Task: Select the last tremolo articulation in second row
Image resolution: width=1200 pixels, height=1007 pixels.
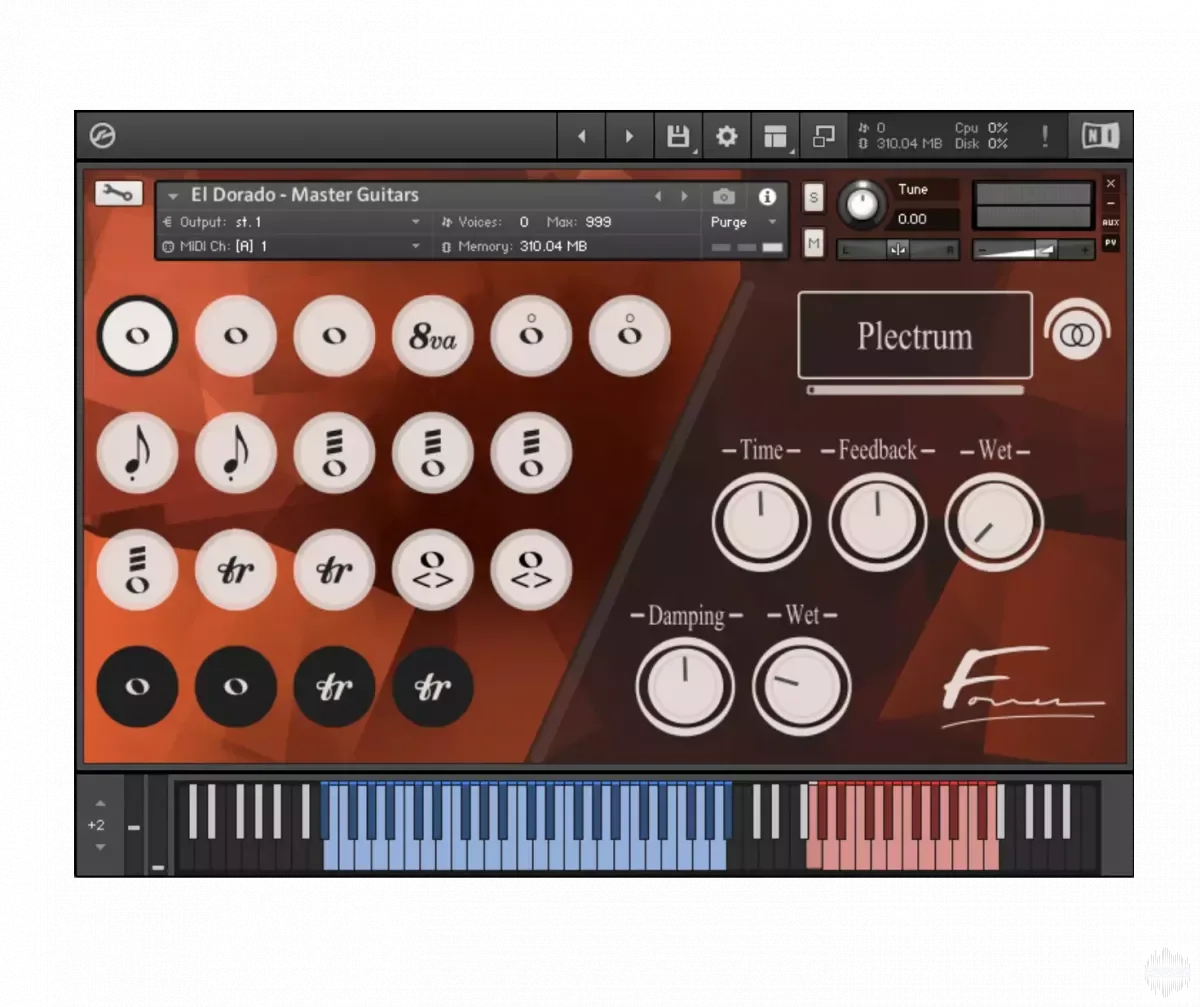Action: click(531, 453)
